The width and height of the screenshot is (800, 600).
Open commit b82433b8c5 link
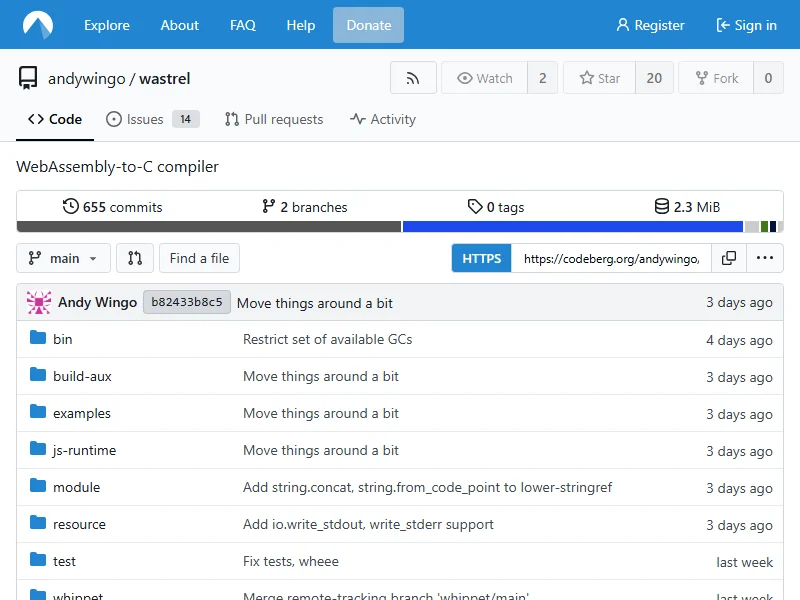pyautogui.click(x=187, y=303)
